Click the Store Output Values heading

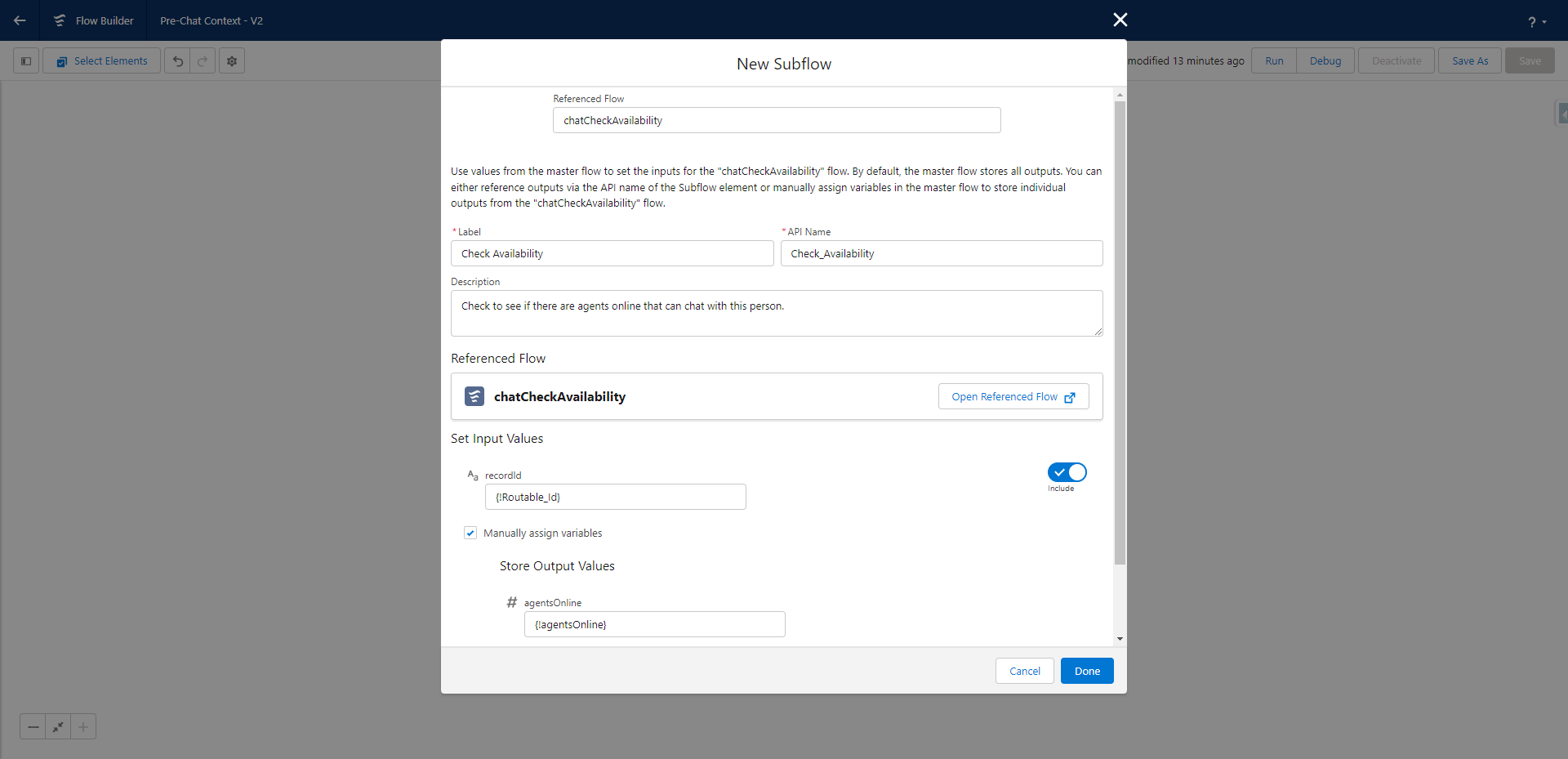[x=557, y=566]
